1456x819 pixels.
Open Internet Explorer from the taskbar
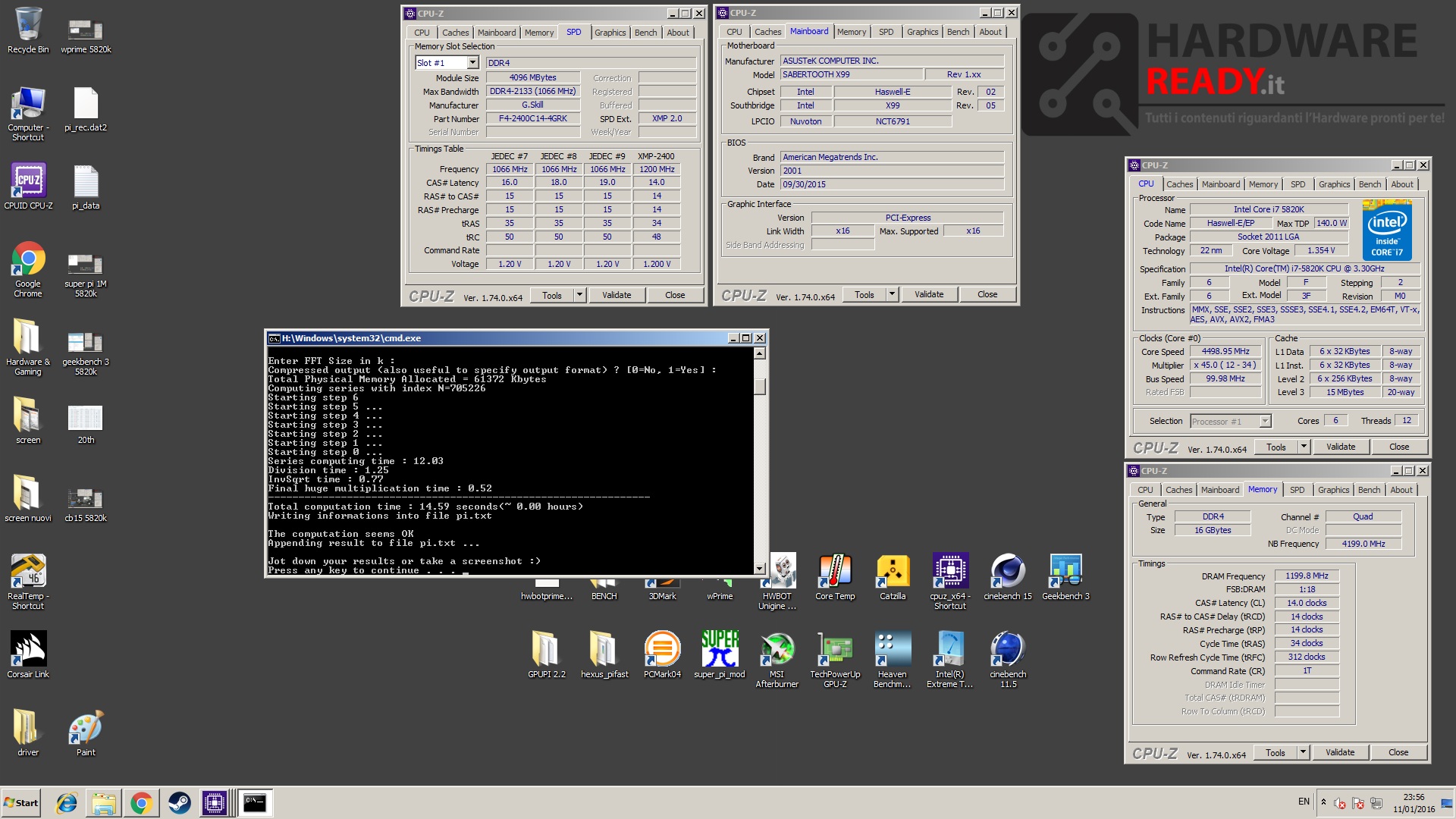click(x=67, y=803)
